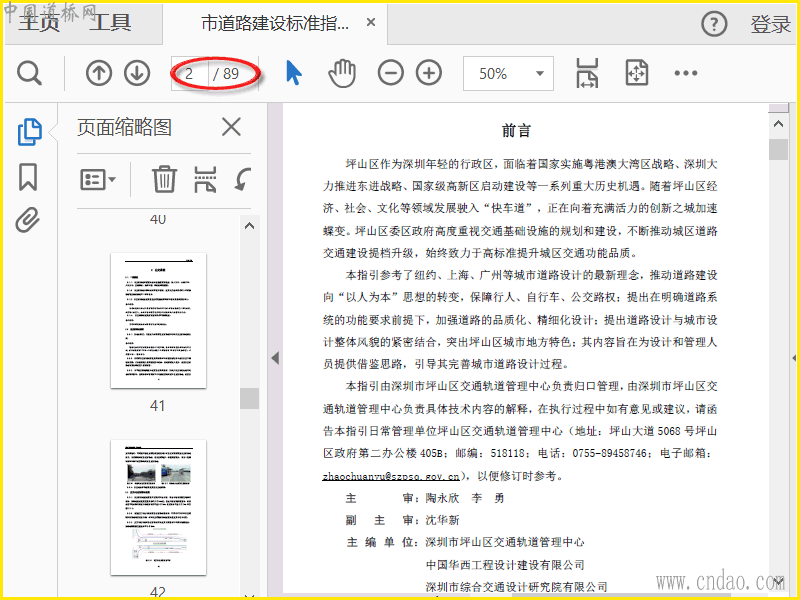Activate the hand pan tool
Screen dimensions: 800x600
coord(342,73)
